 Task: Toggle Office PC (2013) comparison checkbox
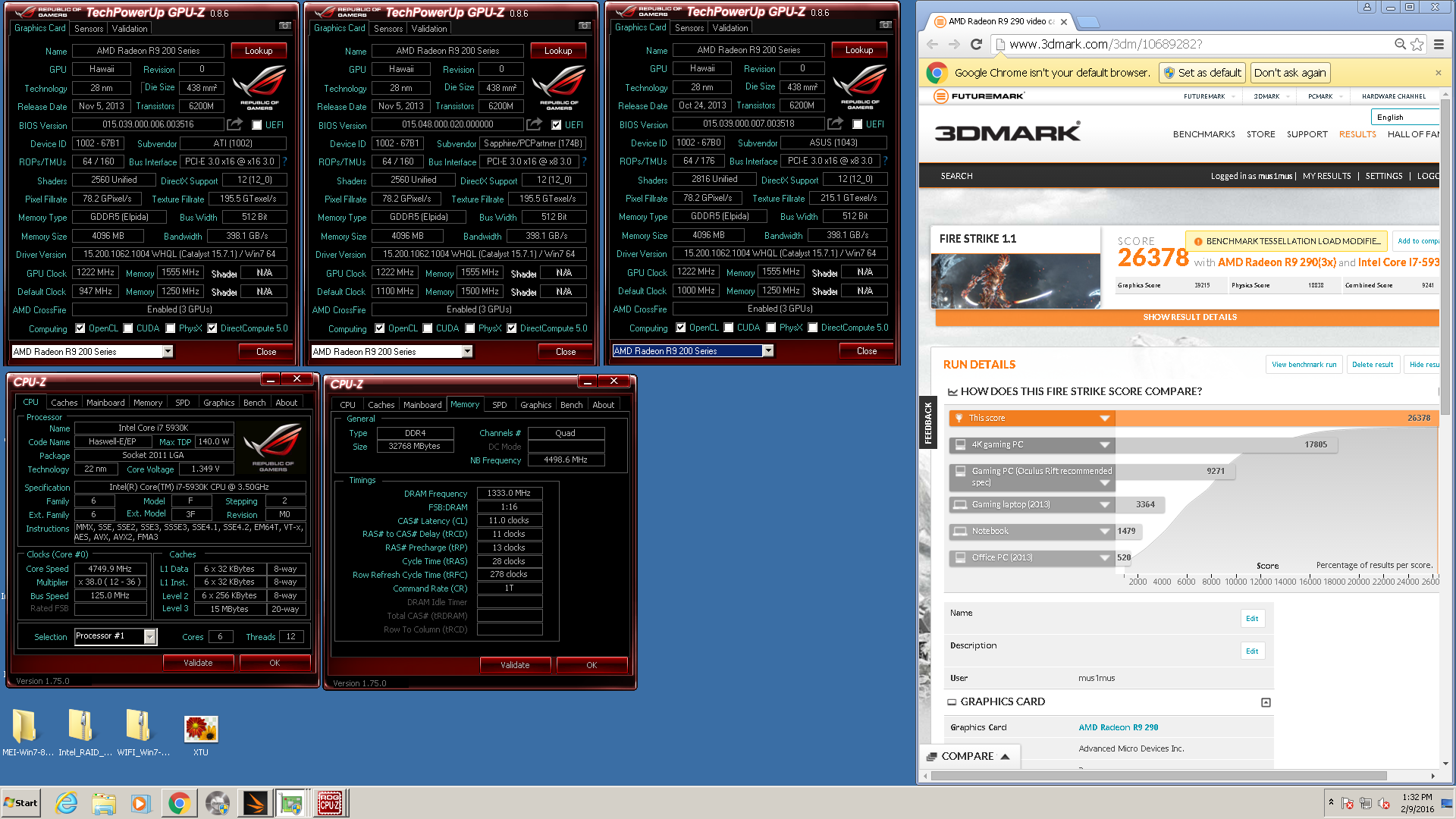point(960,557)
